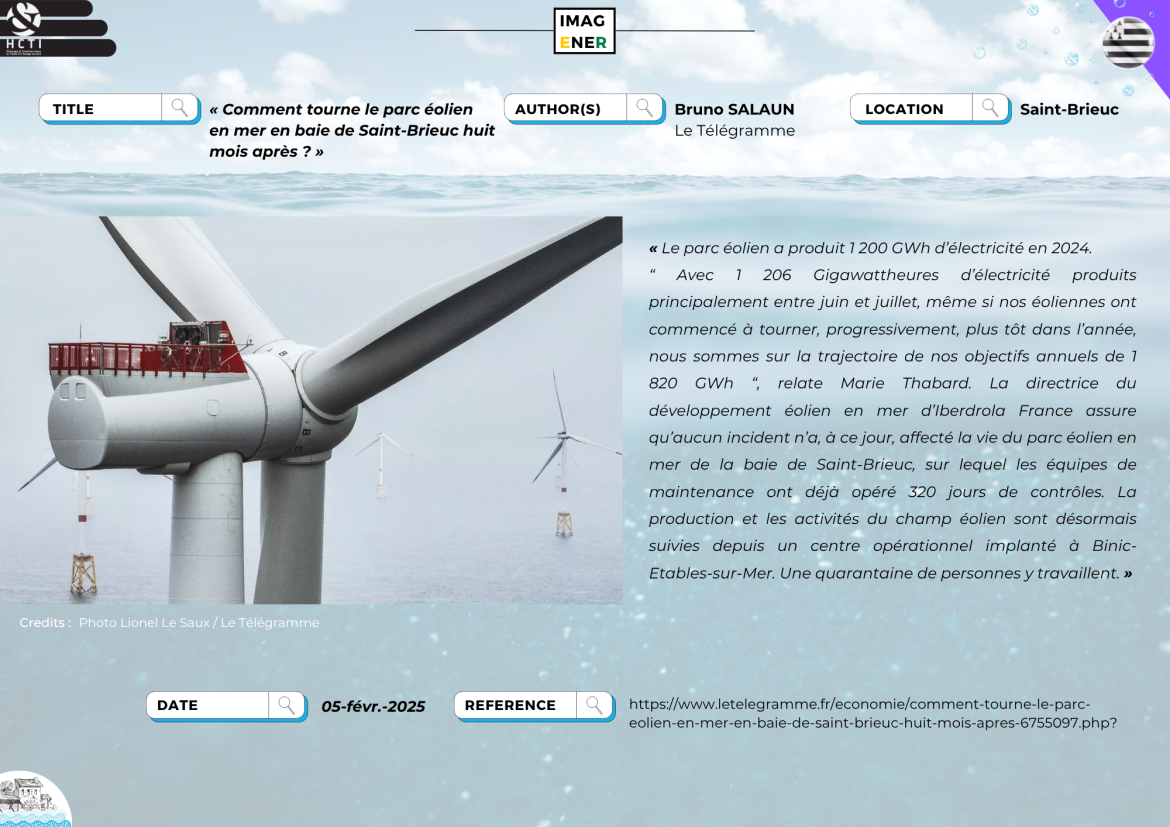
Task: Select the TITLE search box
Action: point(119,109)
